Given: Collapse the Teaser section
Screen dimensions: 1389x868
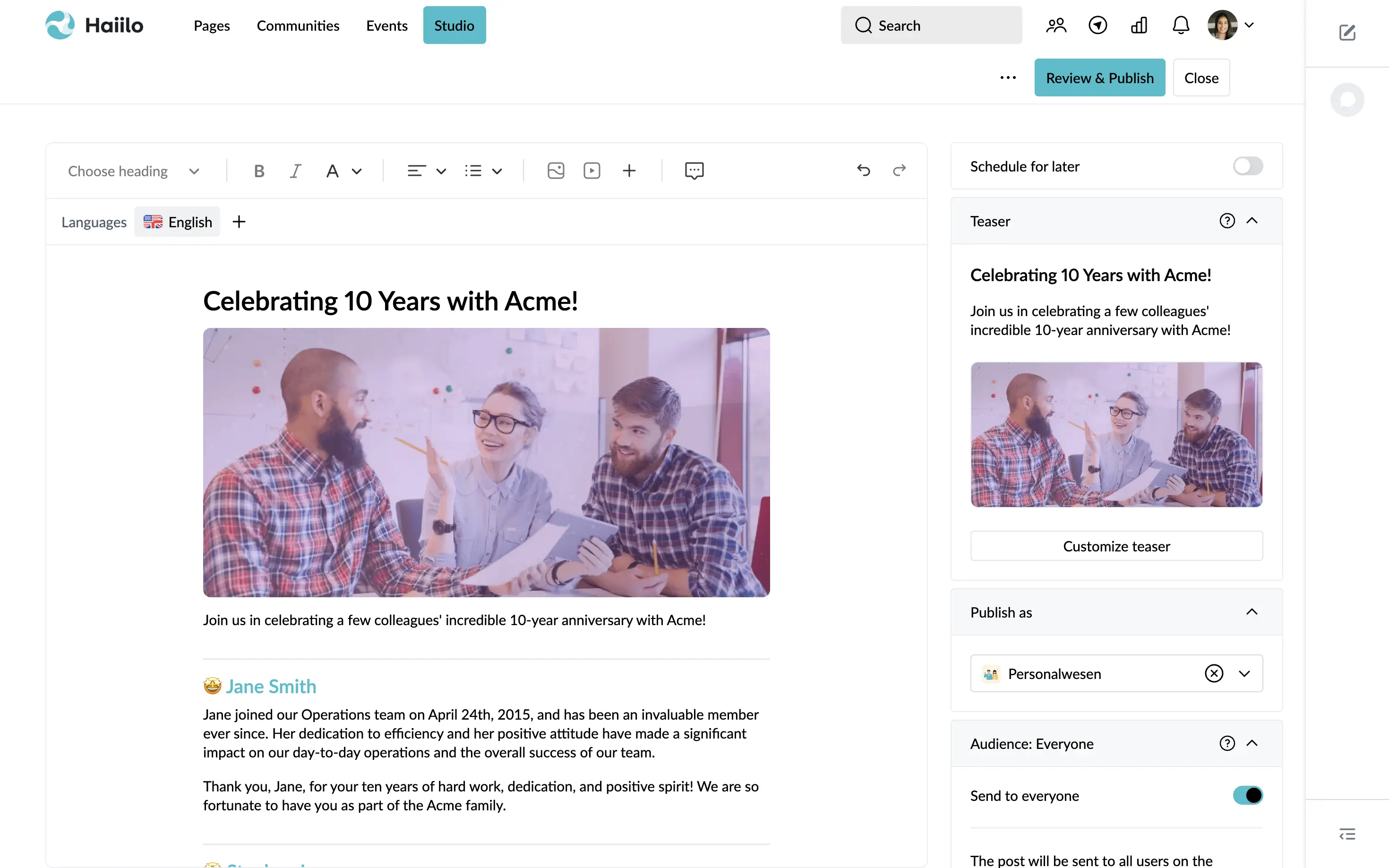Looking at the screenshot, I should click(x=1252, y=221).
